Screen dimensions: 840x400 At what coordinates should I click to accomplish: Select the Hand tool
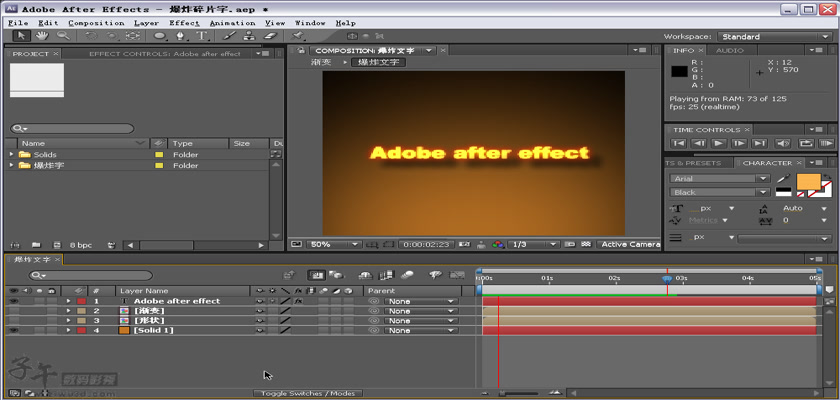pyautogui.click(x=42, y=36)
